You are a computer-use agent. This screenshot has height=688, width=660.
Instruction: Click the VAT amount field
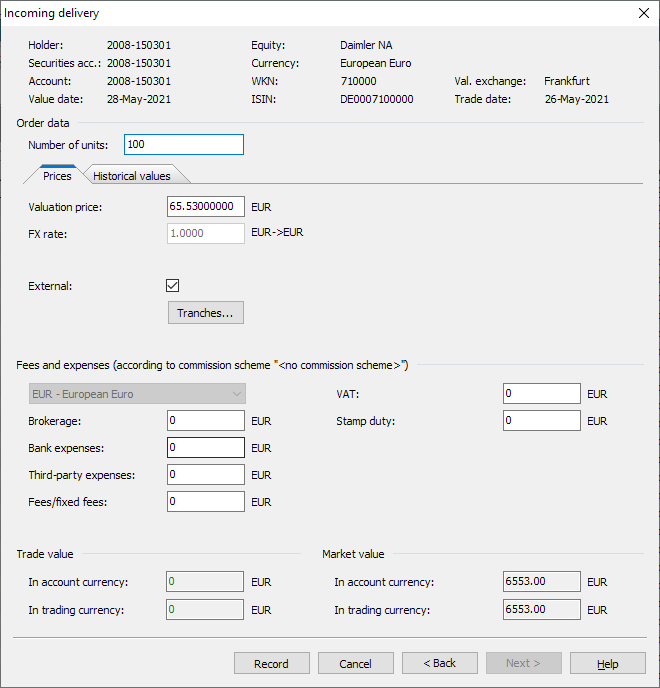tap(541, 394)
